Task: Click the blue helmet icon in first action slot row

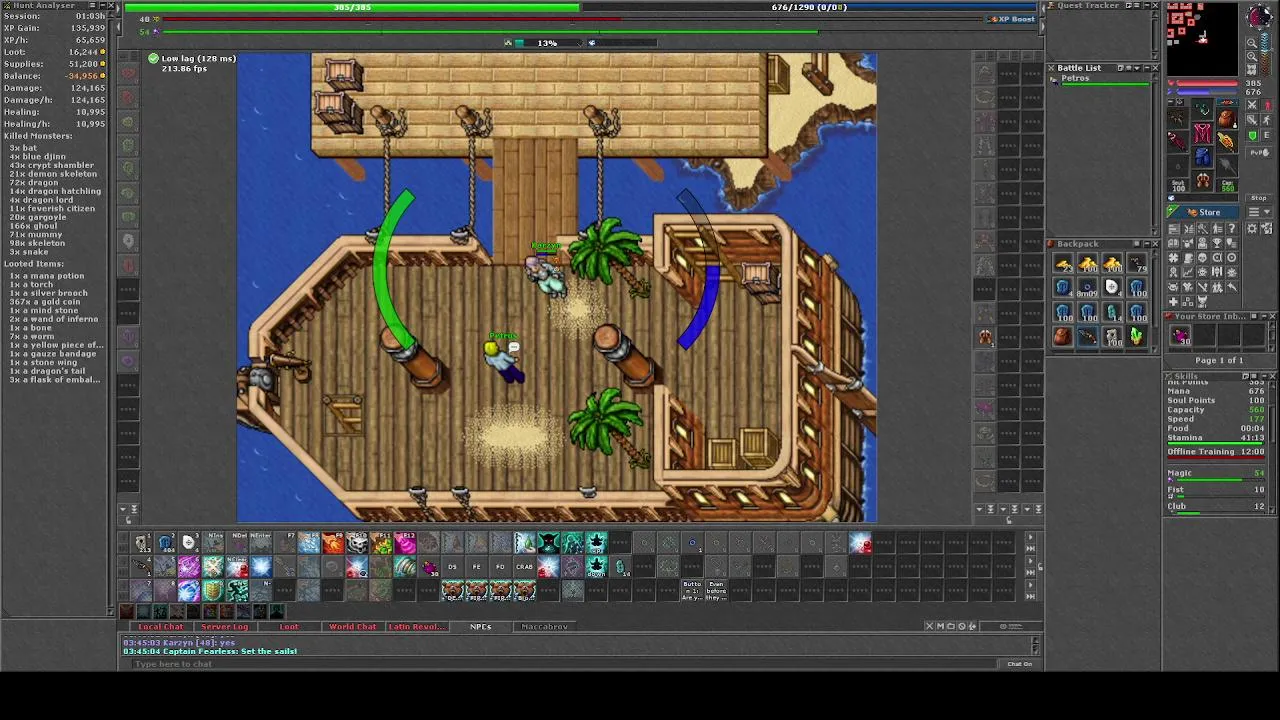Action: 164,542
